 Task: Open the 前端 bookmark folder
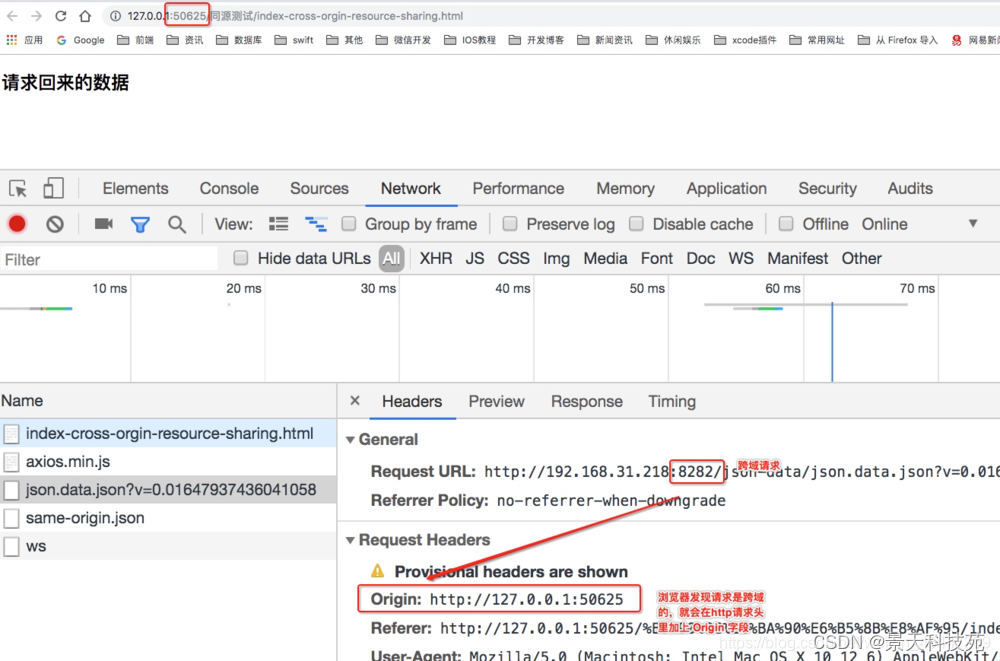(135, 40)
